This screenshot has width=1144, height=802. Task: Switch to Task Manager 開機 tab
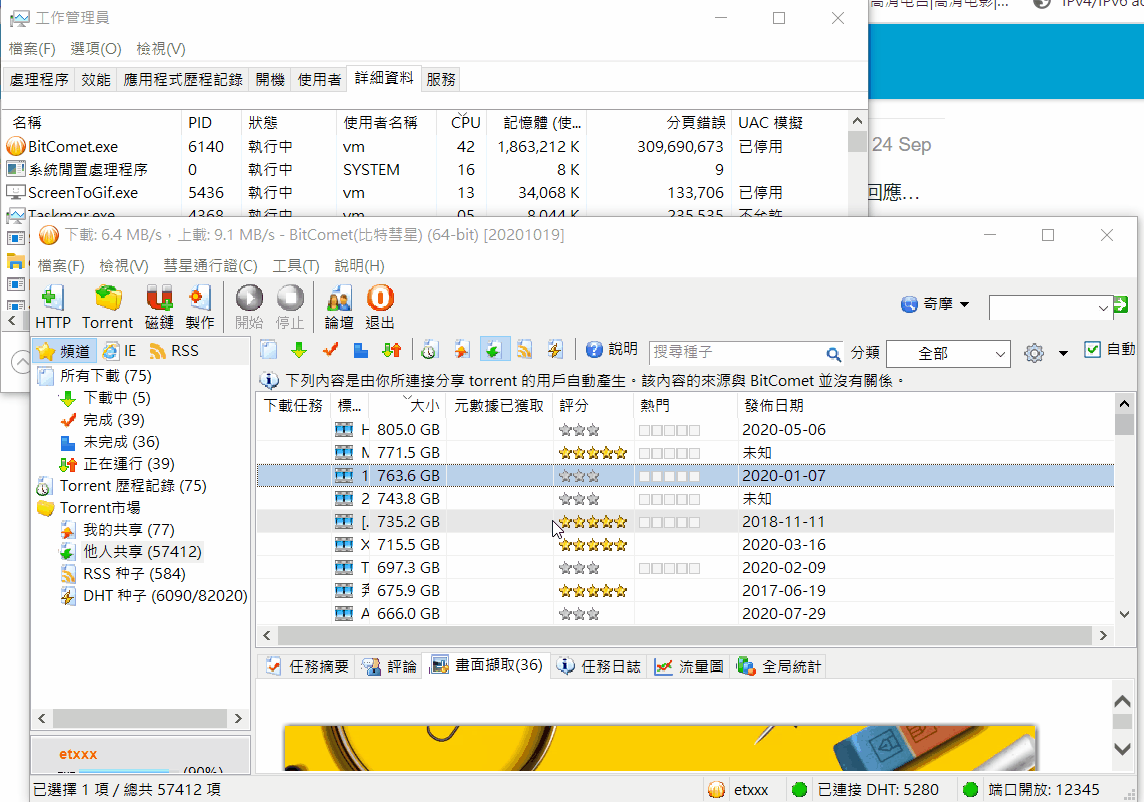point(270,80)
